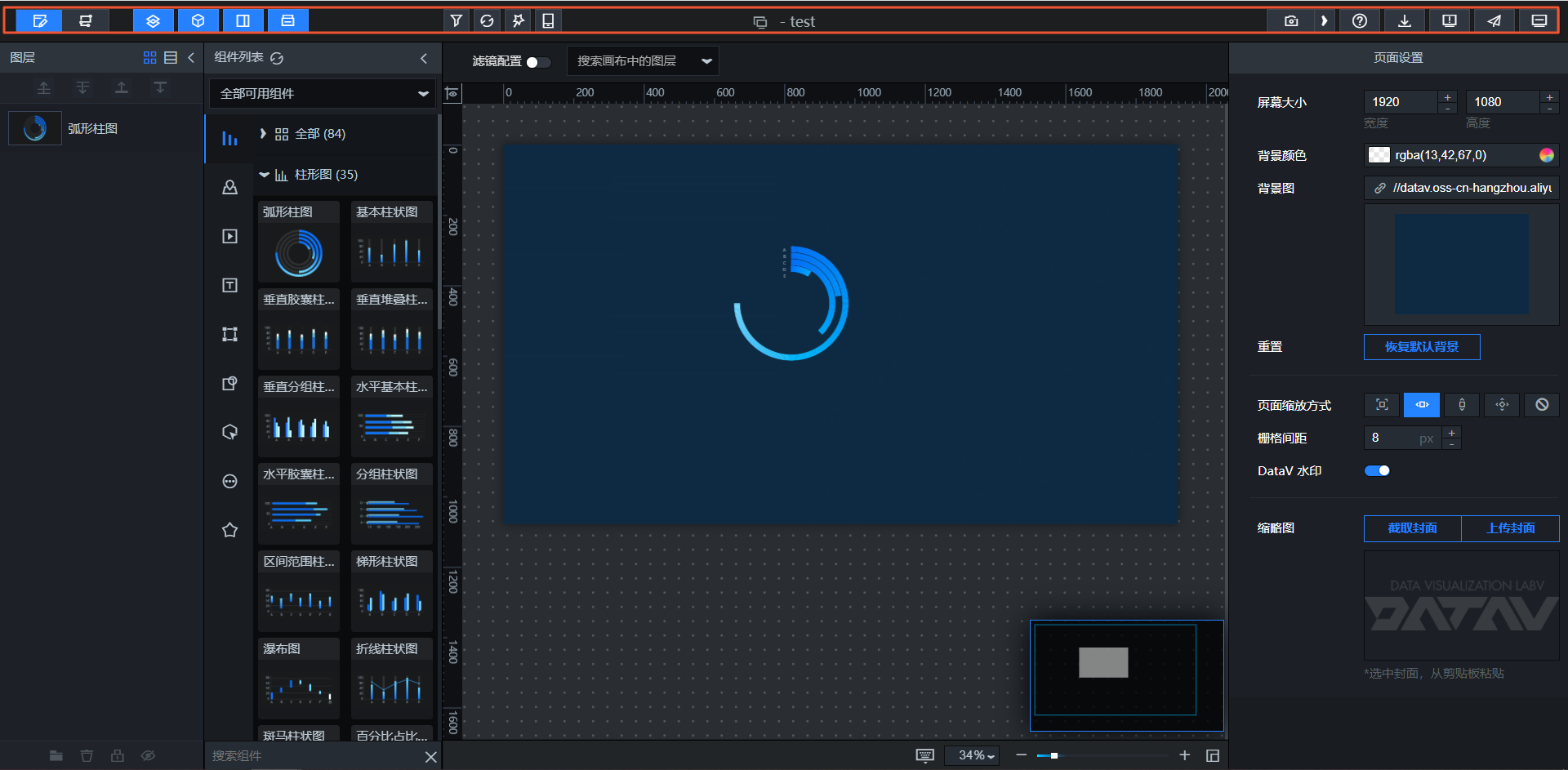The image size is (1568, 770).
Task: Toggle the eye visibility icon at layers footer
Action: 148,756
